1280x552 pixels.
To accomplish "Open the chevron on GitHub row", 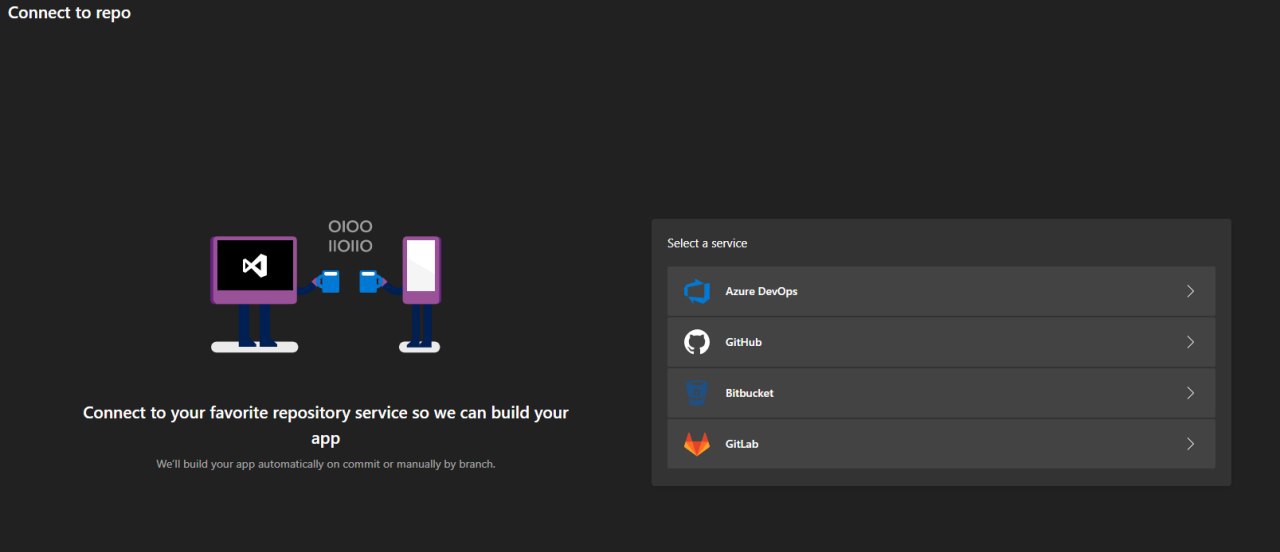I will pos(1190,342).
